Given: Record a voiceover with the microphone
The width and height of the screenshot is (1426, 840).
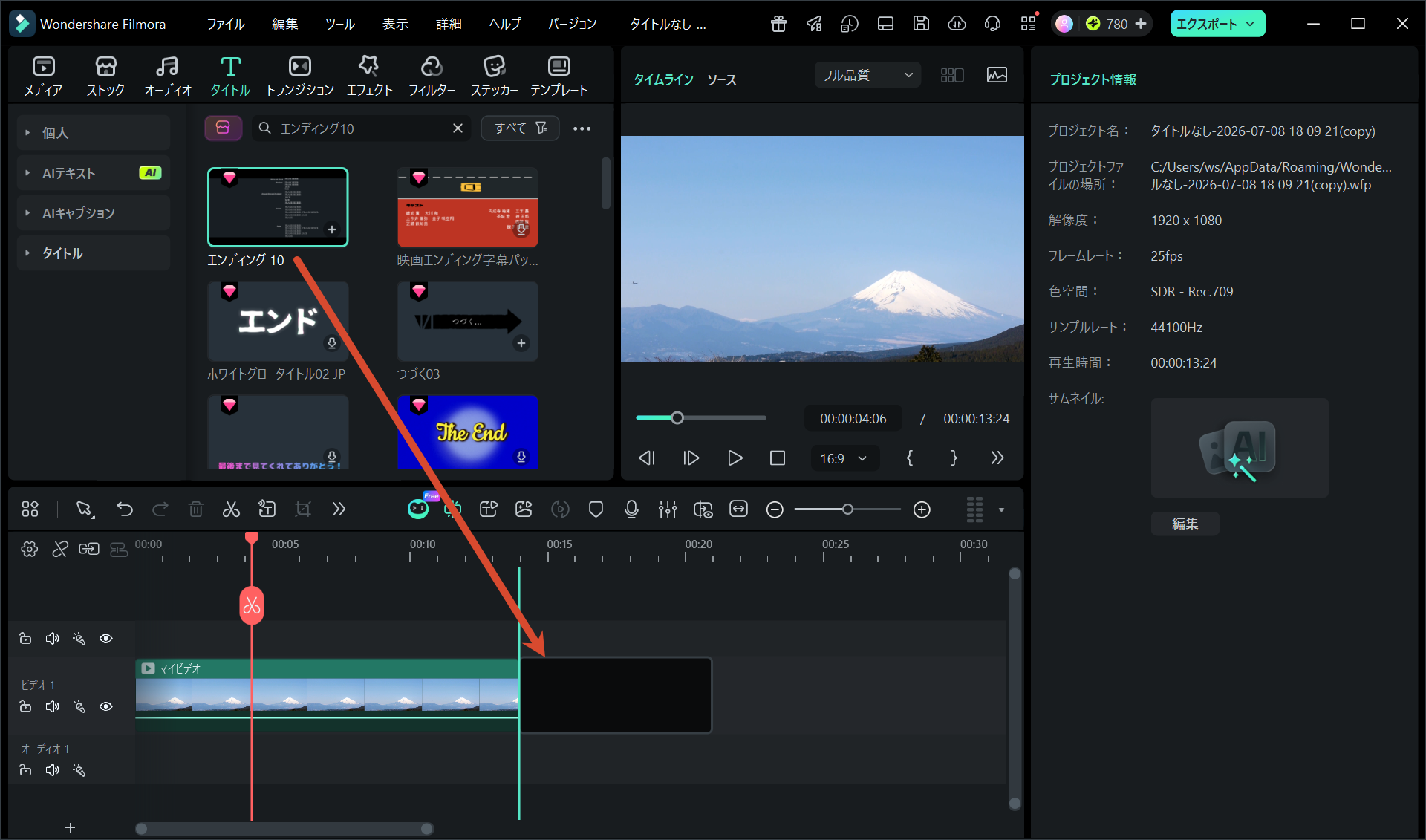Looking at the screenshot, I should pos(632,509).
